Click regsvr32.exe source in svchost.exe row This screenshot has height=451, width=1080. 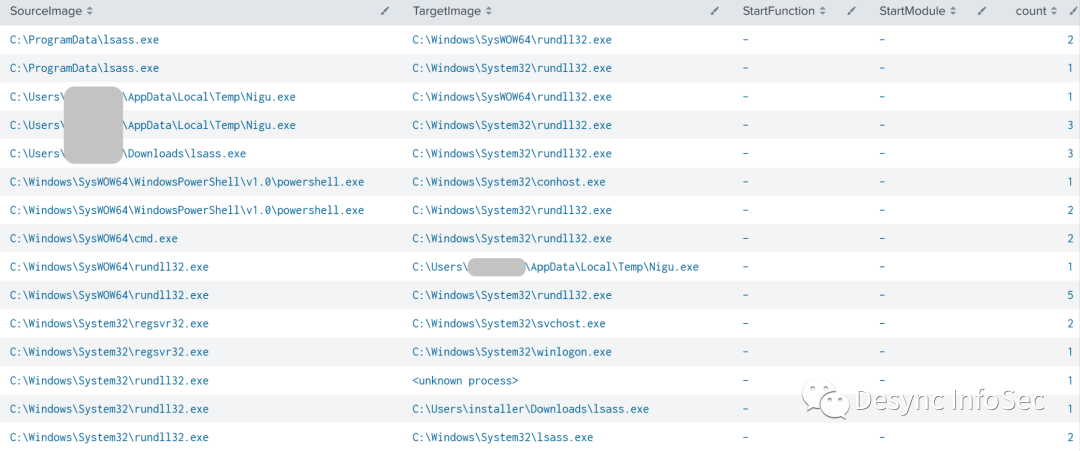[x=109, y=324]
